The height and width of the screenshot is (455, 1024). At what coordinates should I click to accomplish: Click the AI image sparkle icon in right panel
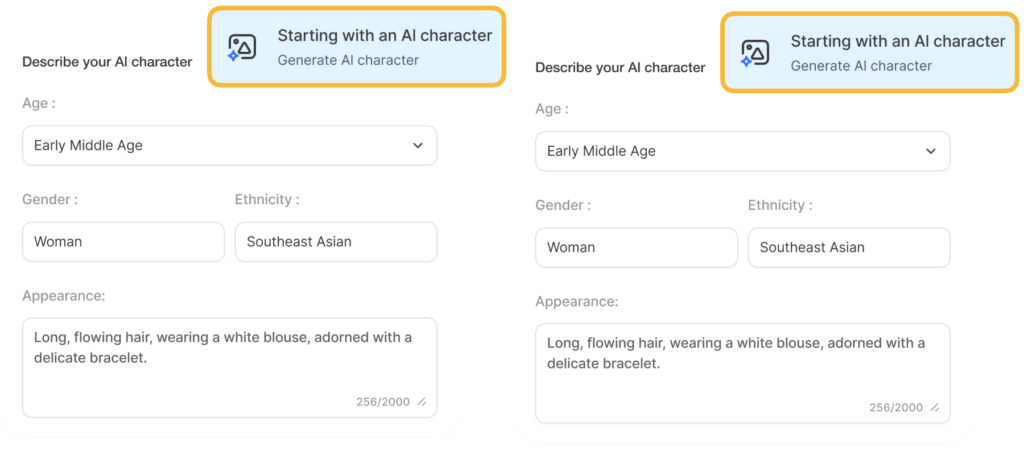click(755, 54)
